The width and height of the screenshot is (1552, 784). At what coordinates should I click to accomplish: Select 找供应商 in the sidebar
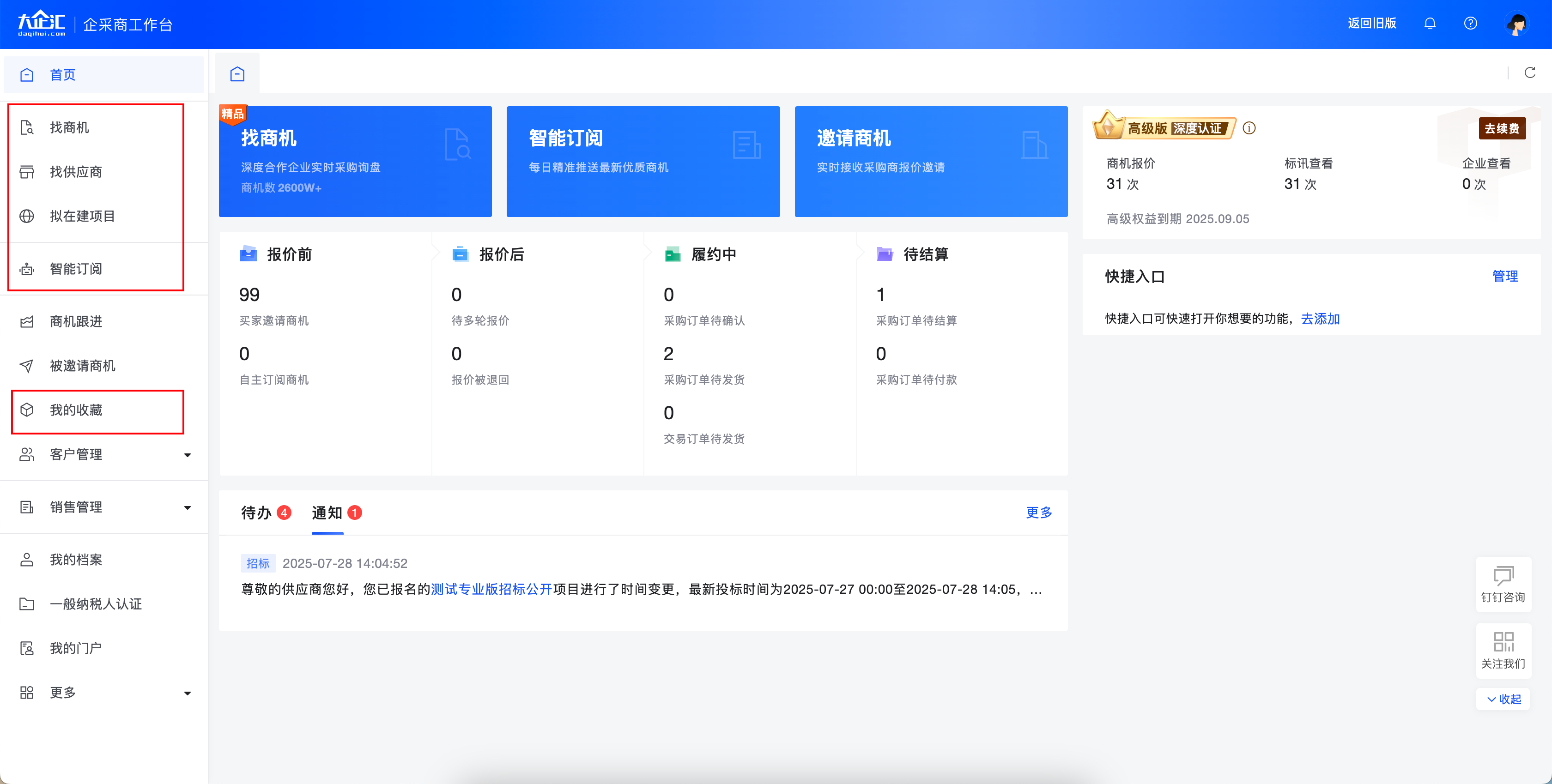click(x=77, y=172)
